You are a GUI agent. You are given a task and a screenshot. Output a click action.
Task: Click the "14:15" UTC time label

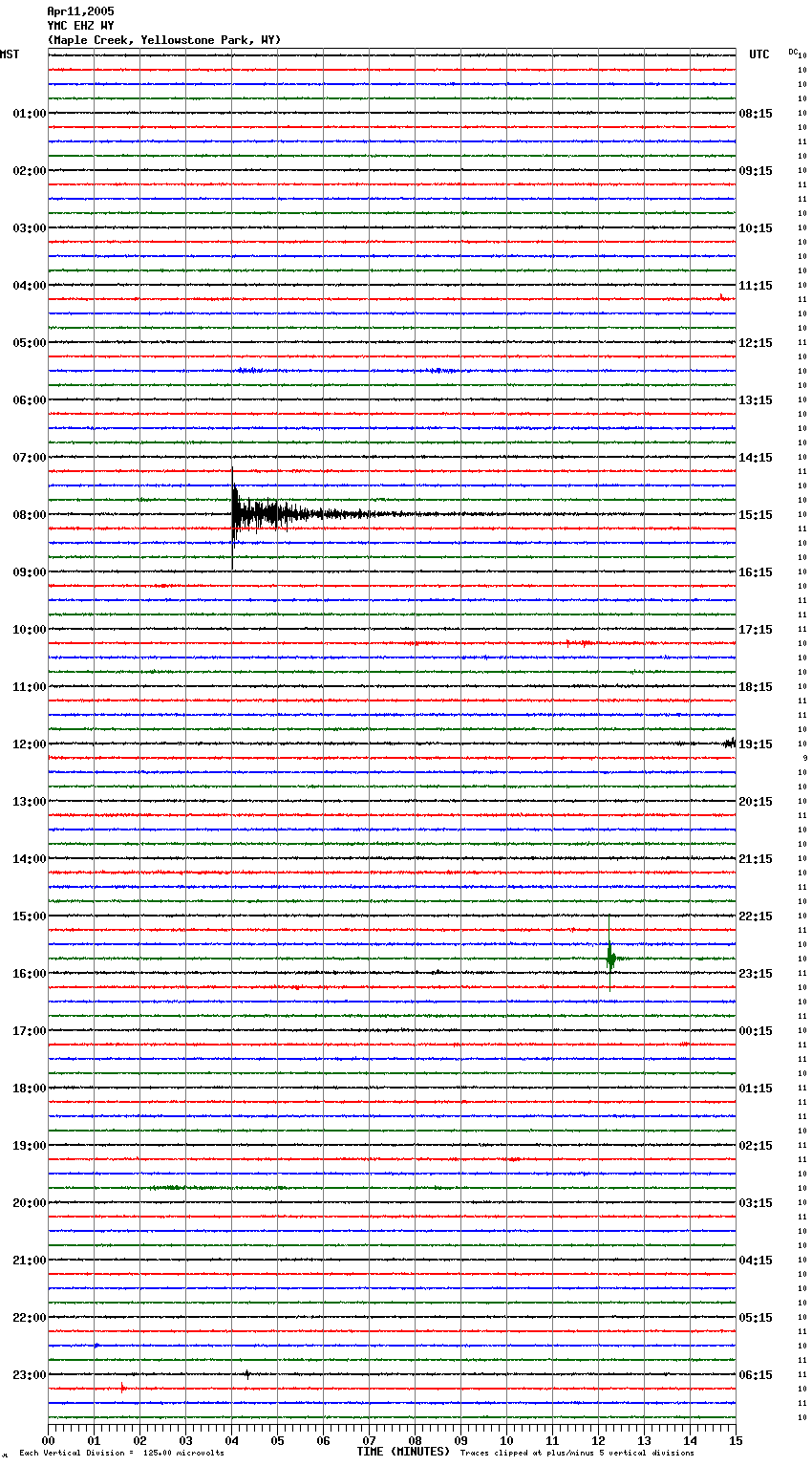(756, 458)
